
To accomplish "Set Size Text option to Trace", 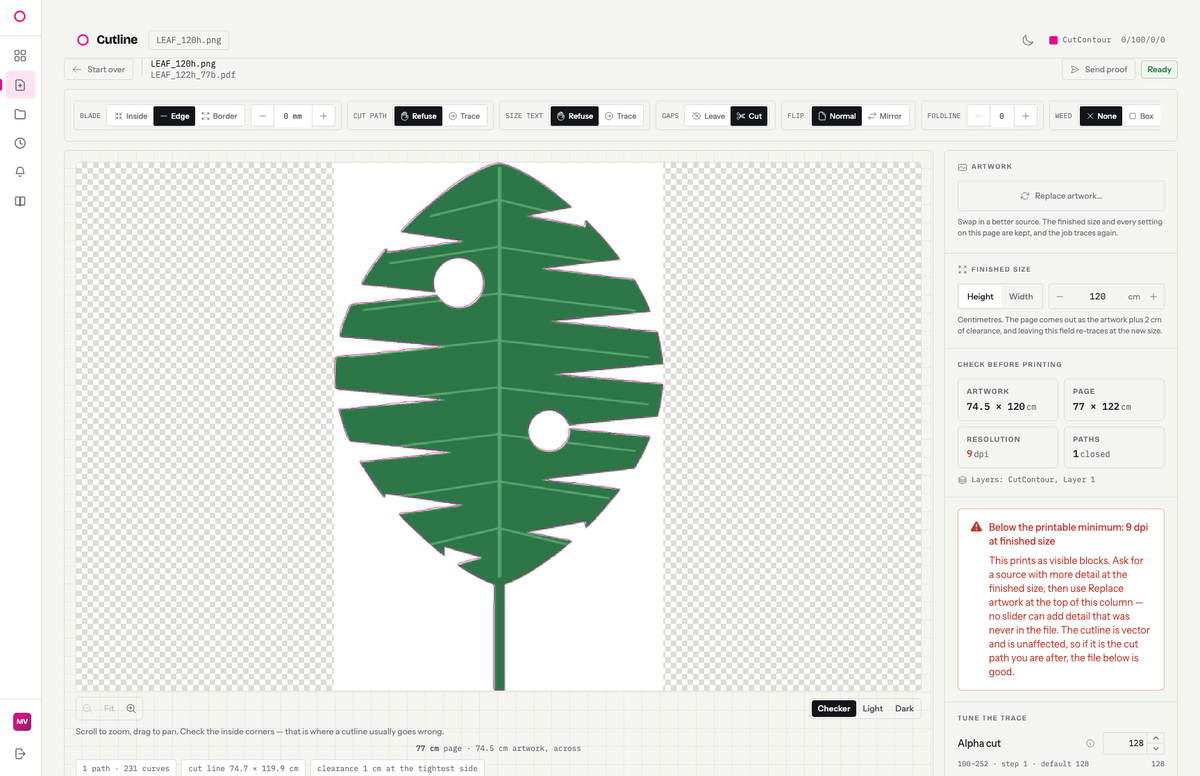I will point(621,116).
